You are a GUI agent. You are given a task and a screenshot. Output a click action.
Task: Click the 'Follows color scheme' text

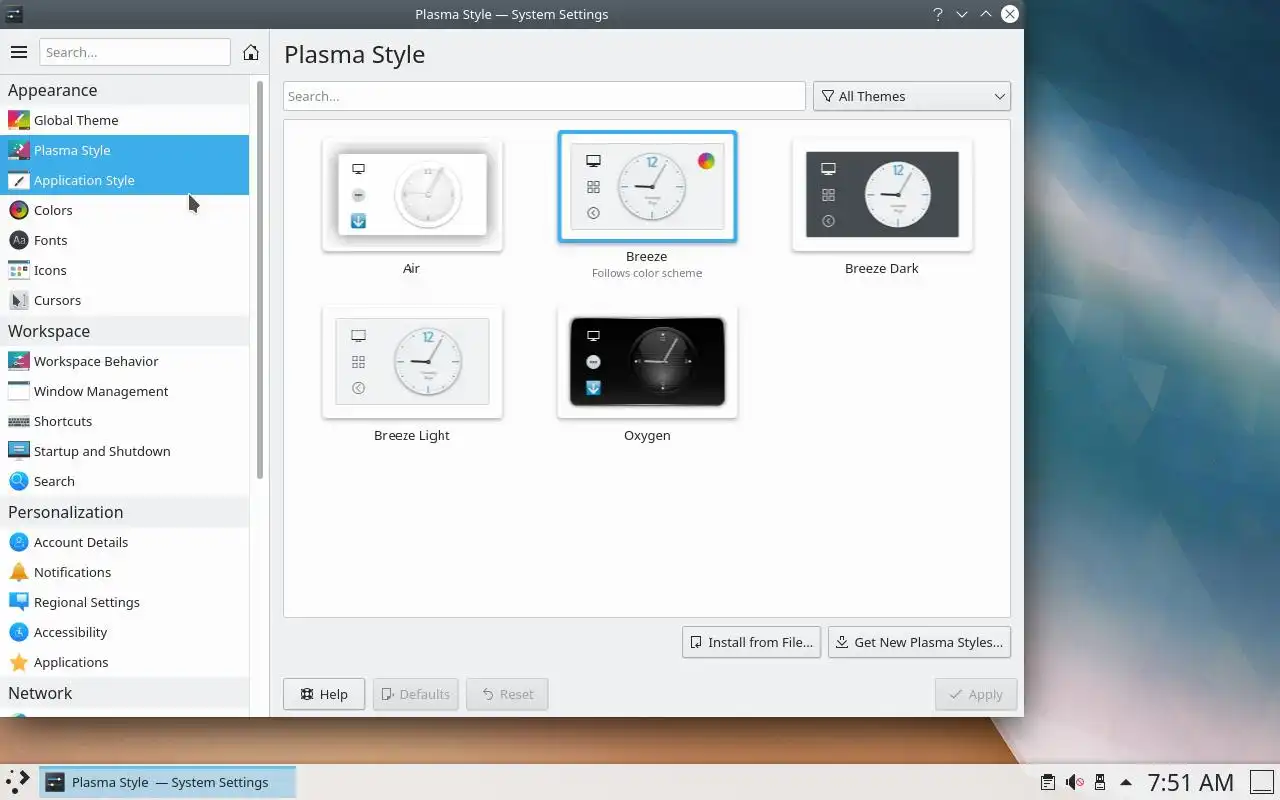point(647,273)
